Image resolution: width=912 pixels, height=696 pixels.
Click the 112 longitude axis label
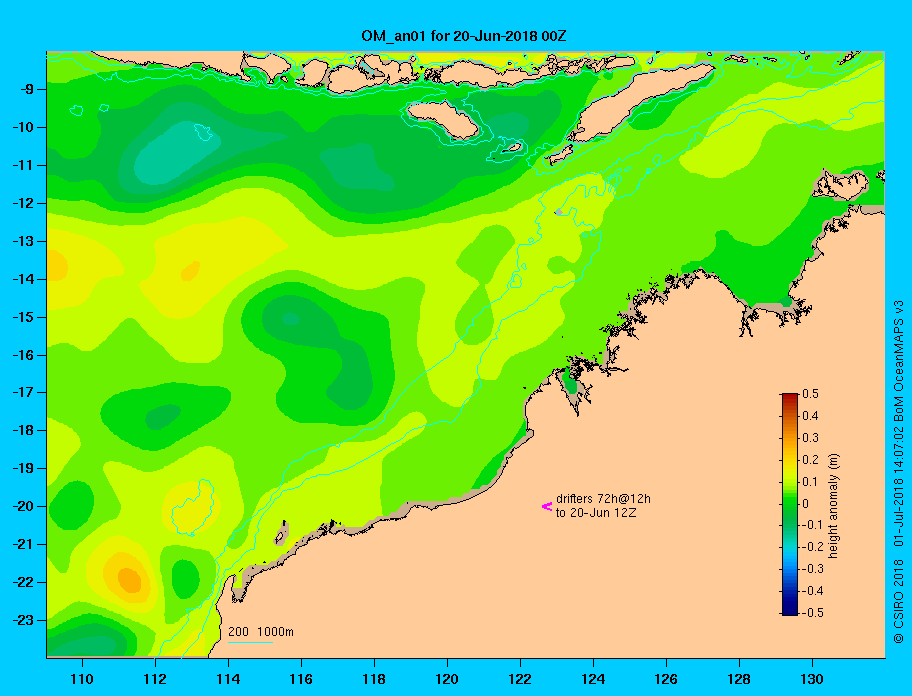(x=155, y=679)
